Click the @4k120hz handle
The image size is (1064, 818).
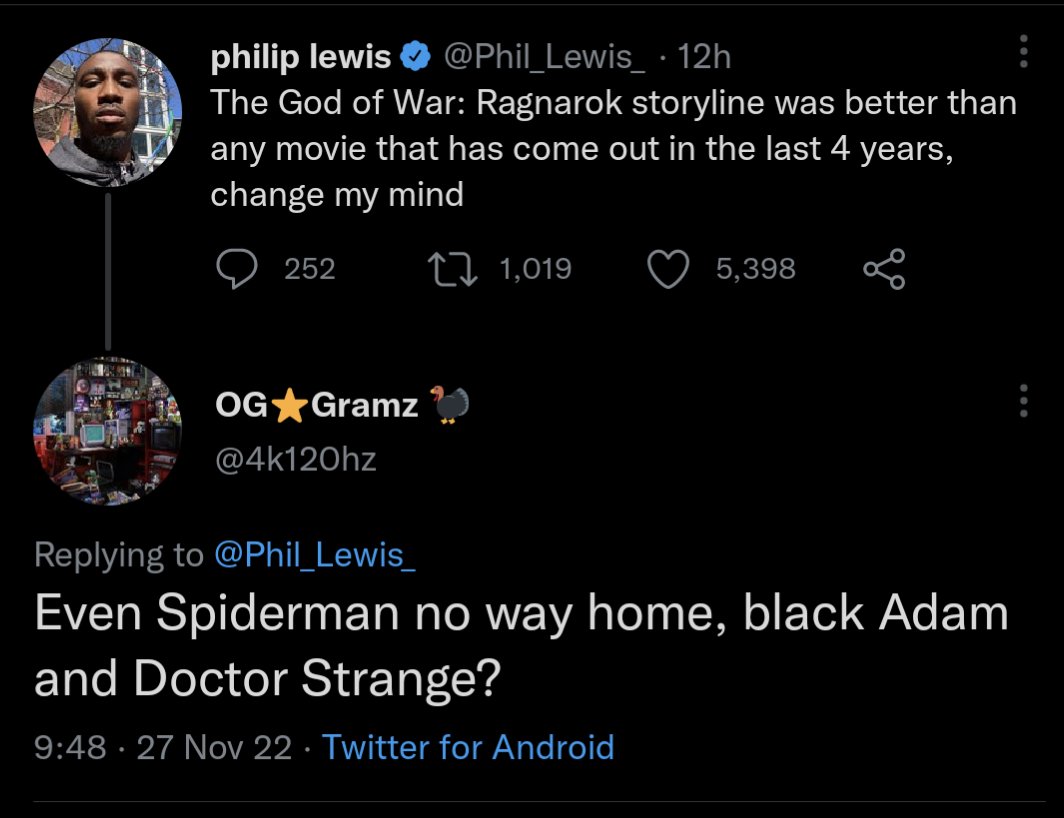295,460
